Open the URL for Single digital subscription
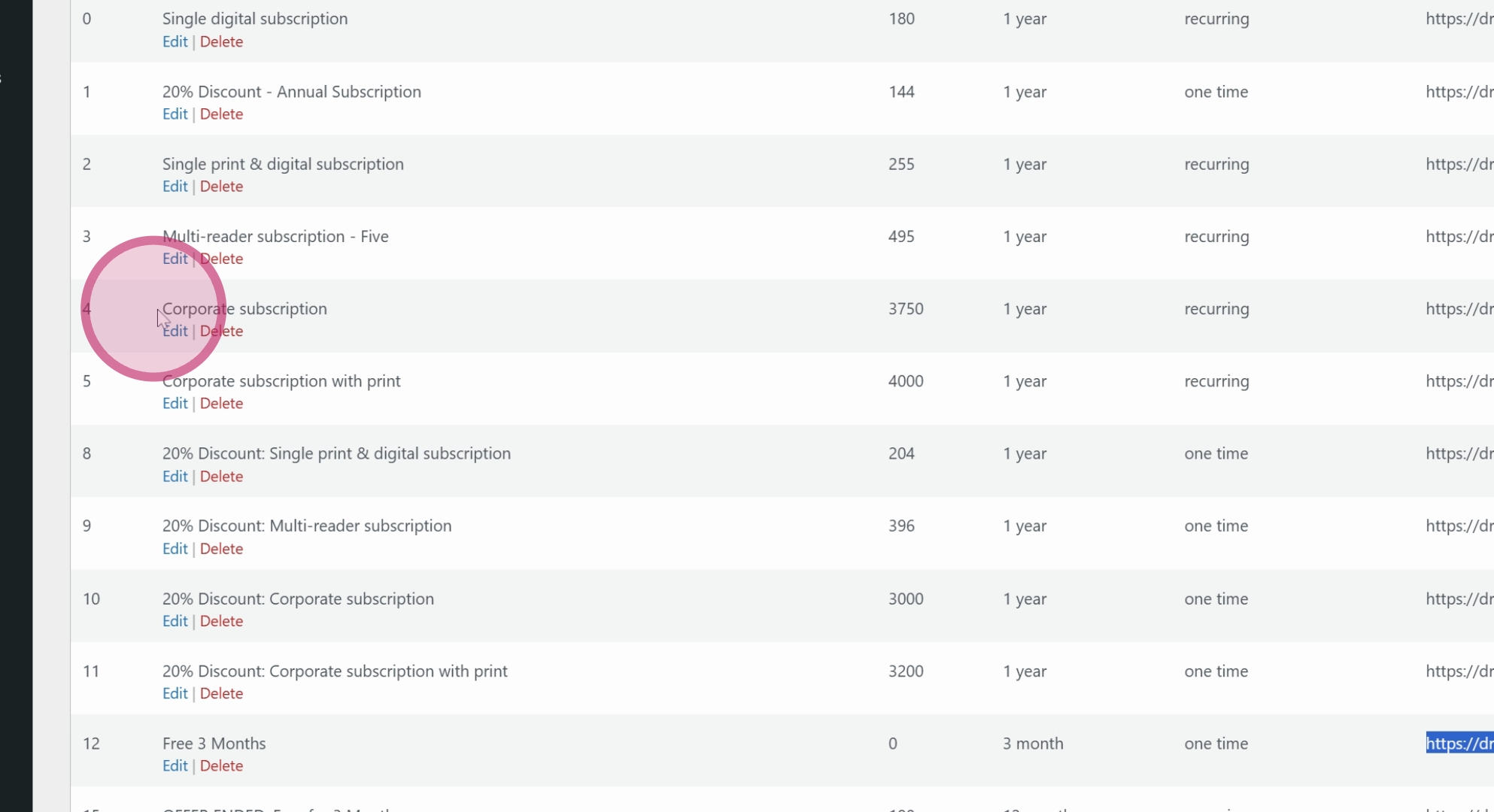The image size is (1494, 812). point(1459,19)
